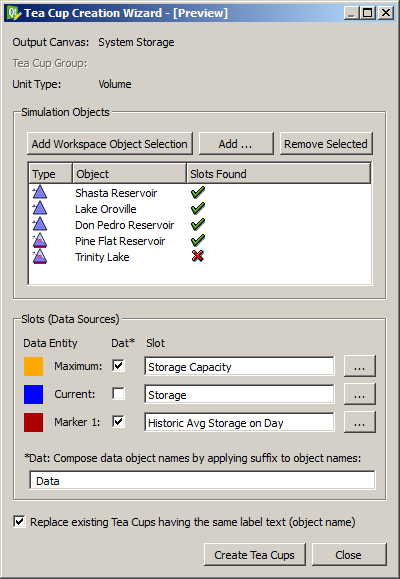Image resolution: width=400 pixels, height=579 pixels.
Task: Sort list by Object column header
Action: 129,174
